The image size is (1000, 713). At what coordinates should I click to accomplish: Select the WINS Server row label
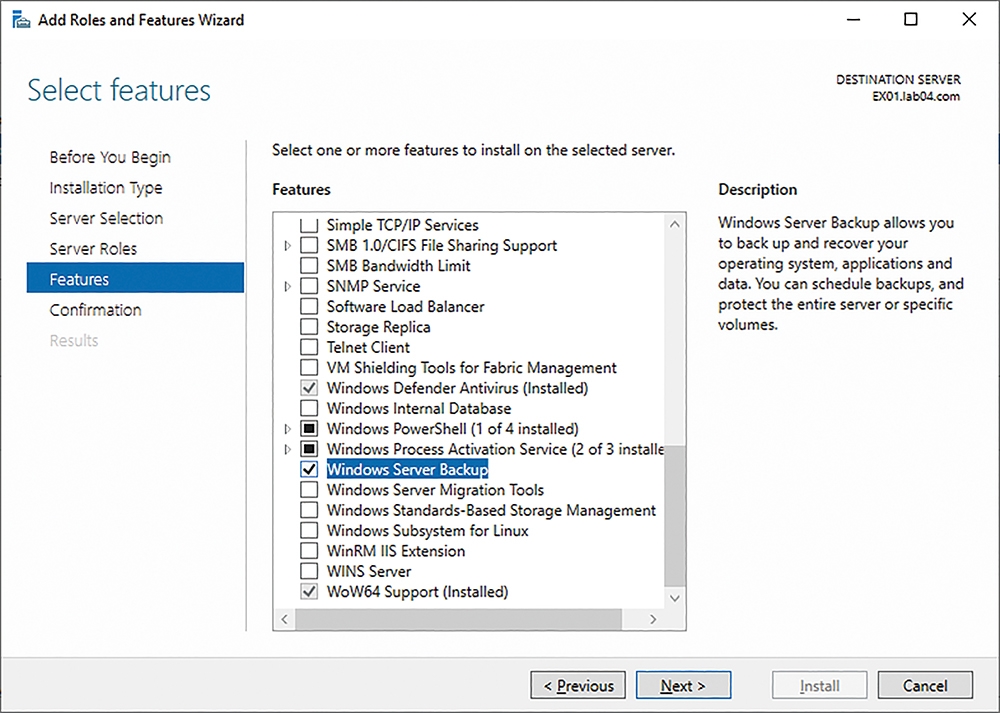(369, 571)
